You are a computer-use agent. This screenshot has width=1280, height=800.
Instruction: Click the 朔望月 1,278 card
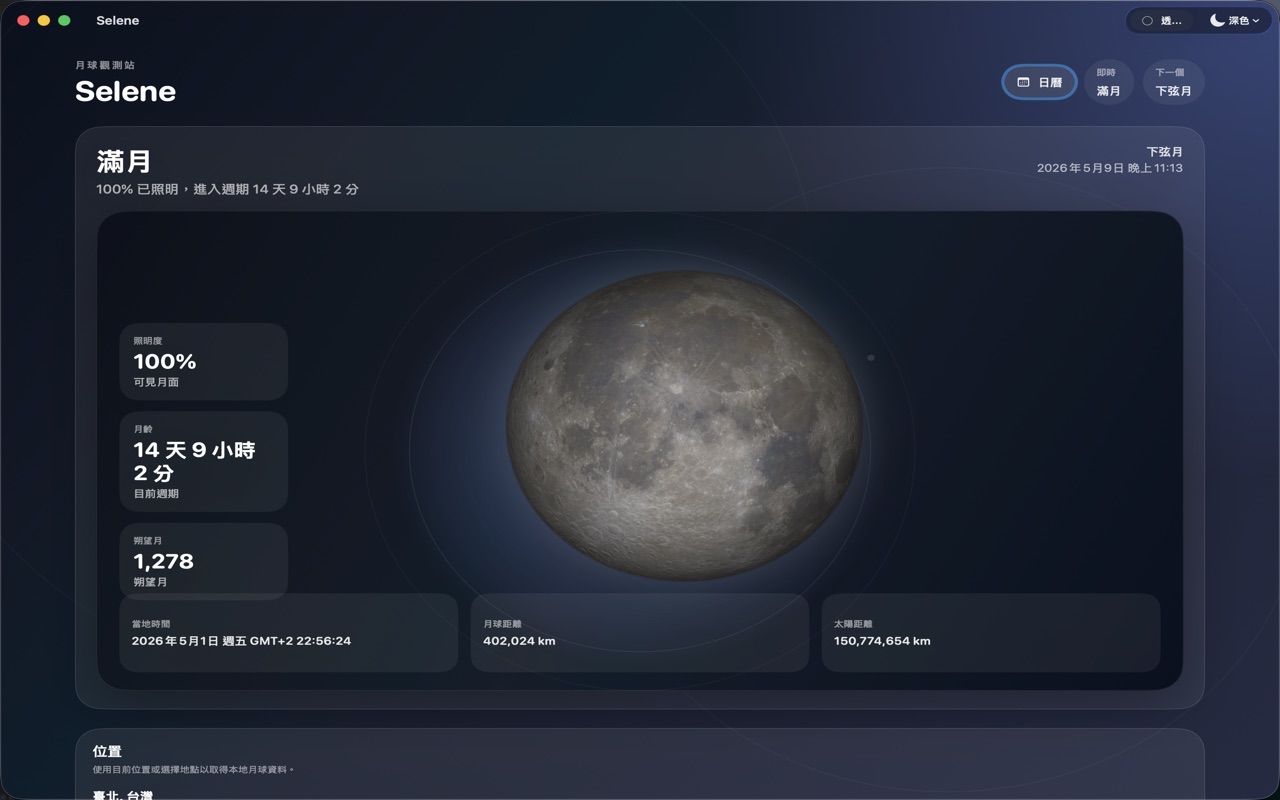coord(204,561)
